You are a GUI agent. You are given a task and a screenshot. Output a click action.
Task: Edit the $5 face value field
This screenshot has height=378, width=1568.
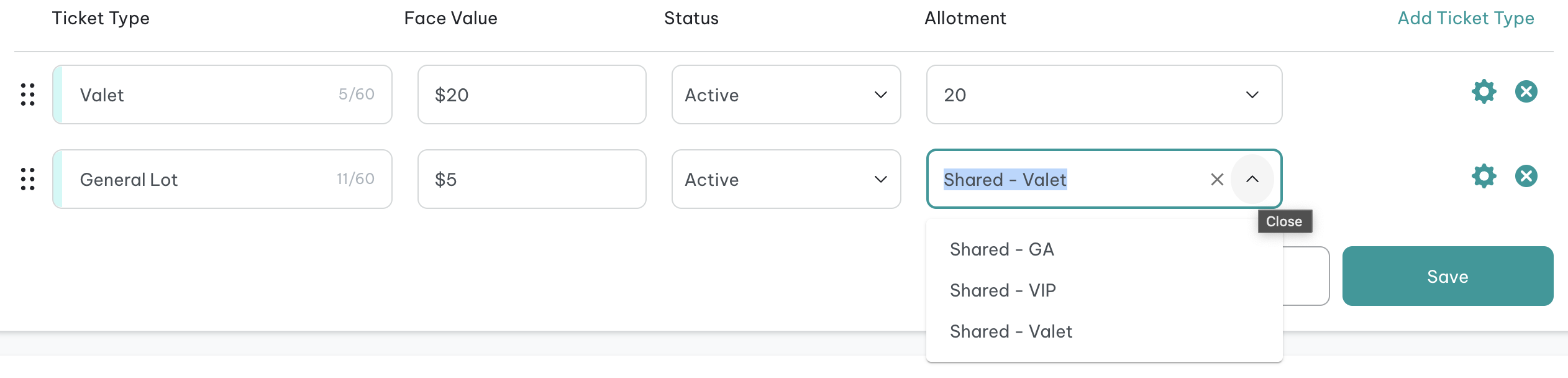click(532, 179)
